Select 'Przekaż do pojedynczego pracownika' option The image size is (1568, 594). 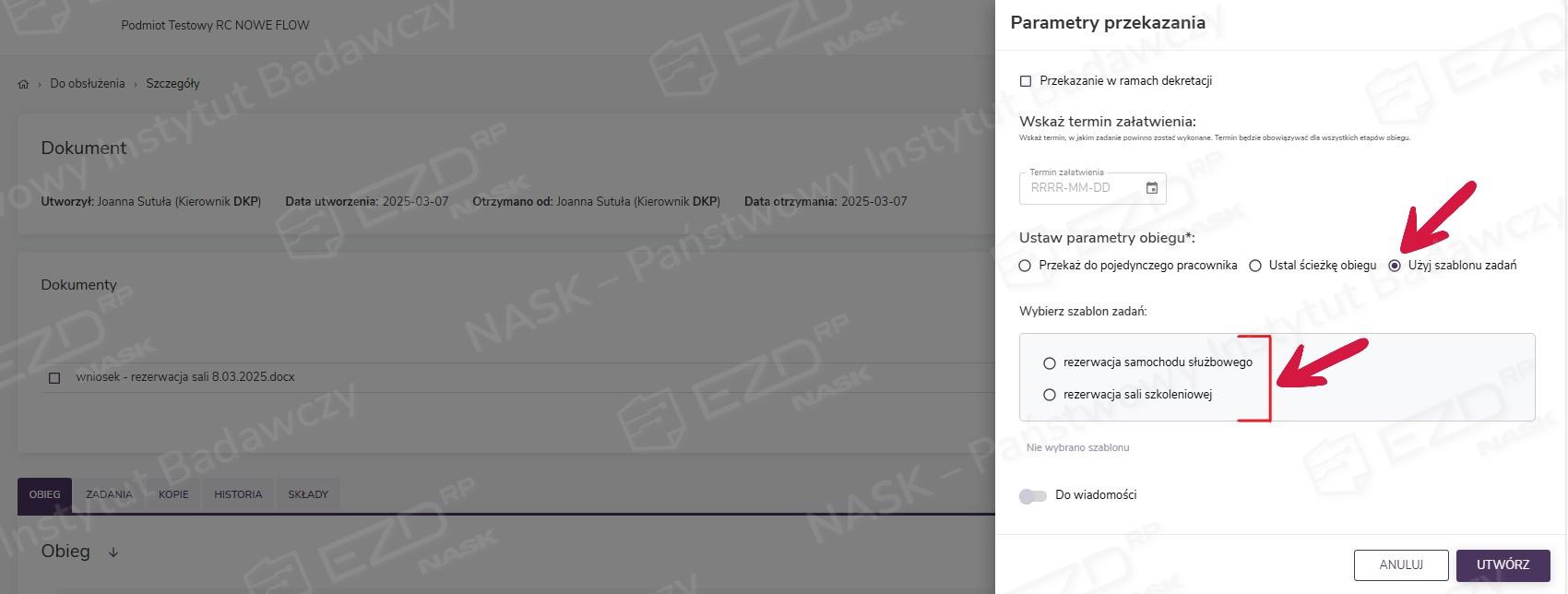tap(1025, 266)
